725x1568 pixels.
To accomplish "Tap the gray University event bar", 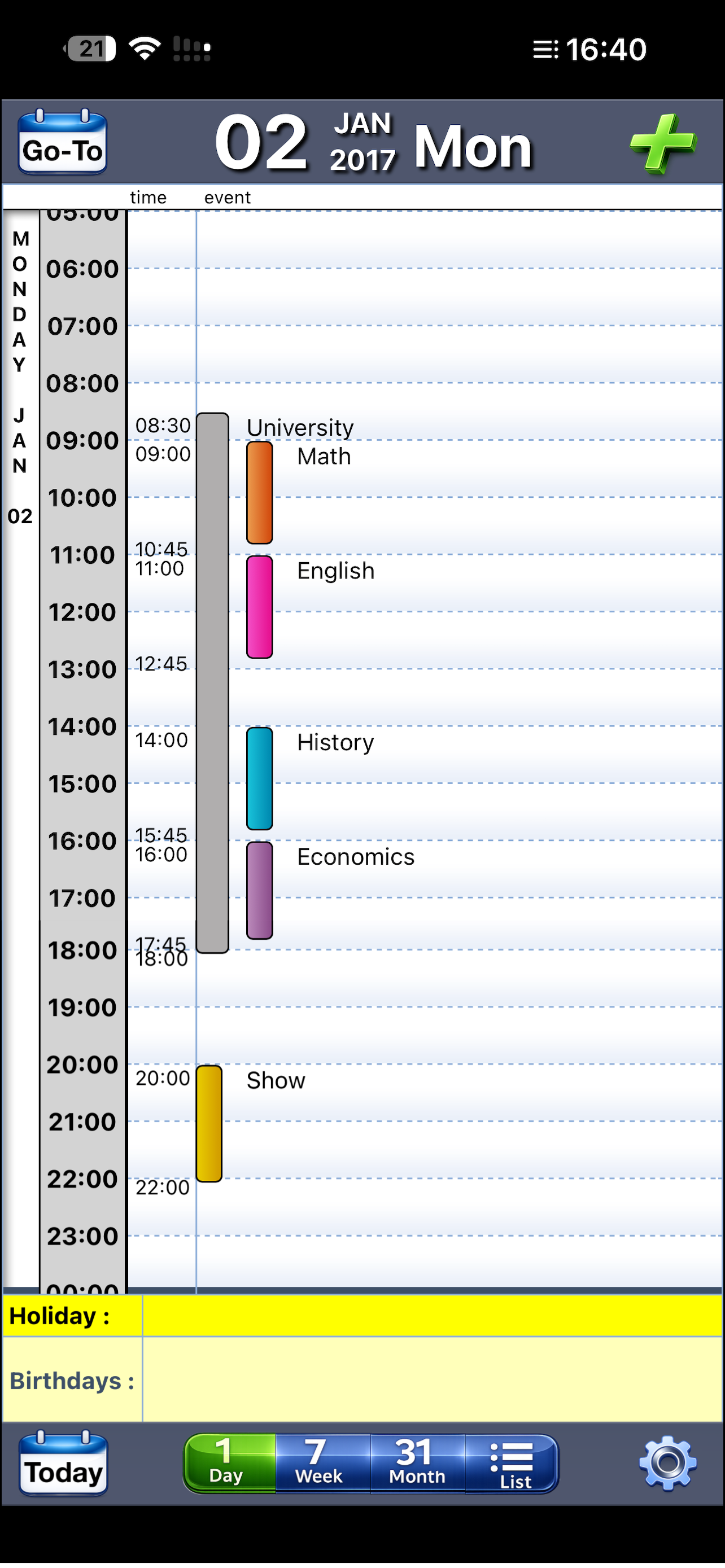I will click(x=212, y=682).
